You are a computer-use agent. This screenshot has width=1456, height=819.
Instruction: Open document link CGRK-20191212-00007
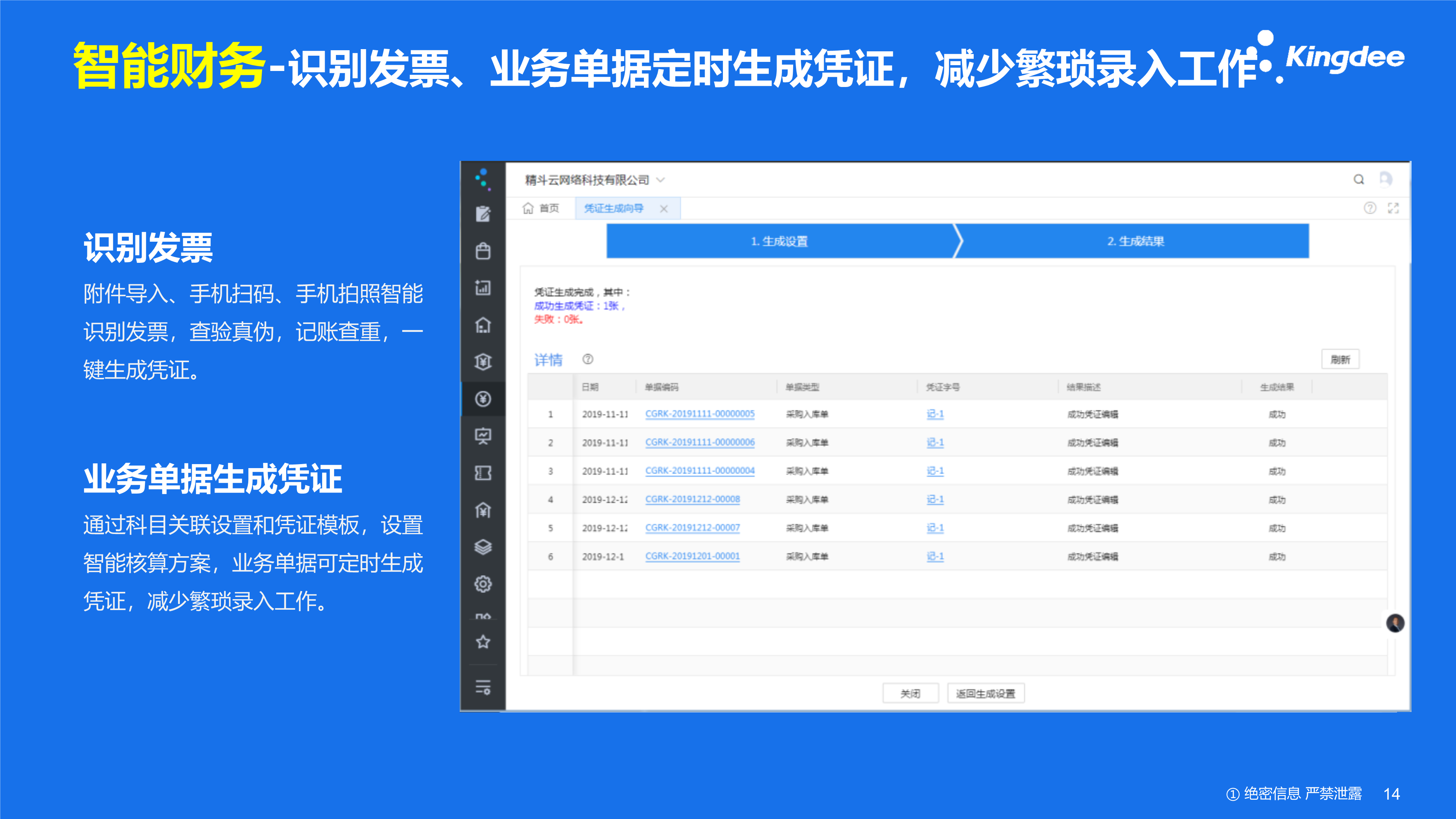pos(692,527)
